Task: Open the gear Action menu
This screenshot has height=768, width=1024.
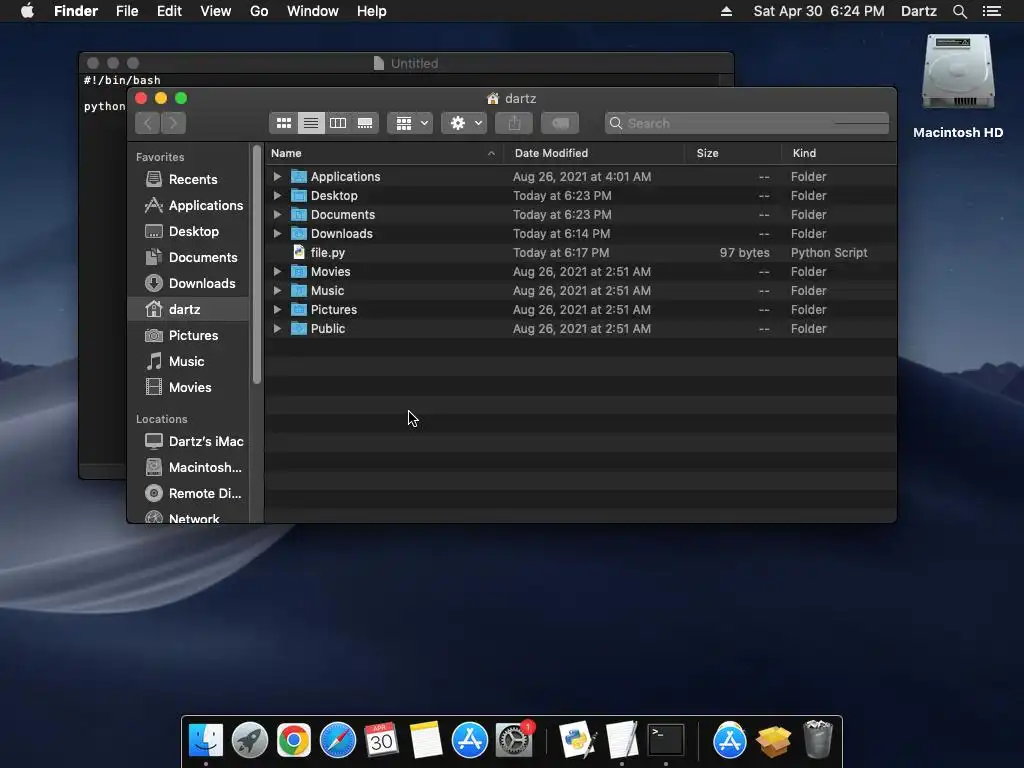Action: pyautogui.click(x=464, y=123)
